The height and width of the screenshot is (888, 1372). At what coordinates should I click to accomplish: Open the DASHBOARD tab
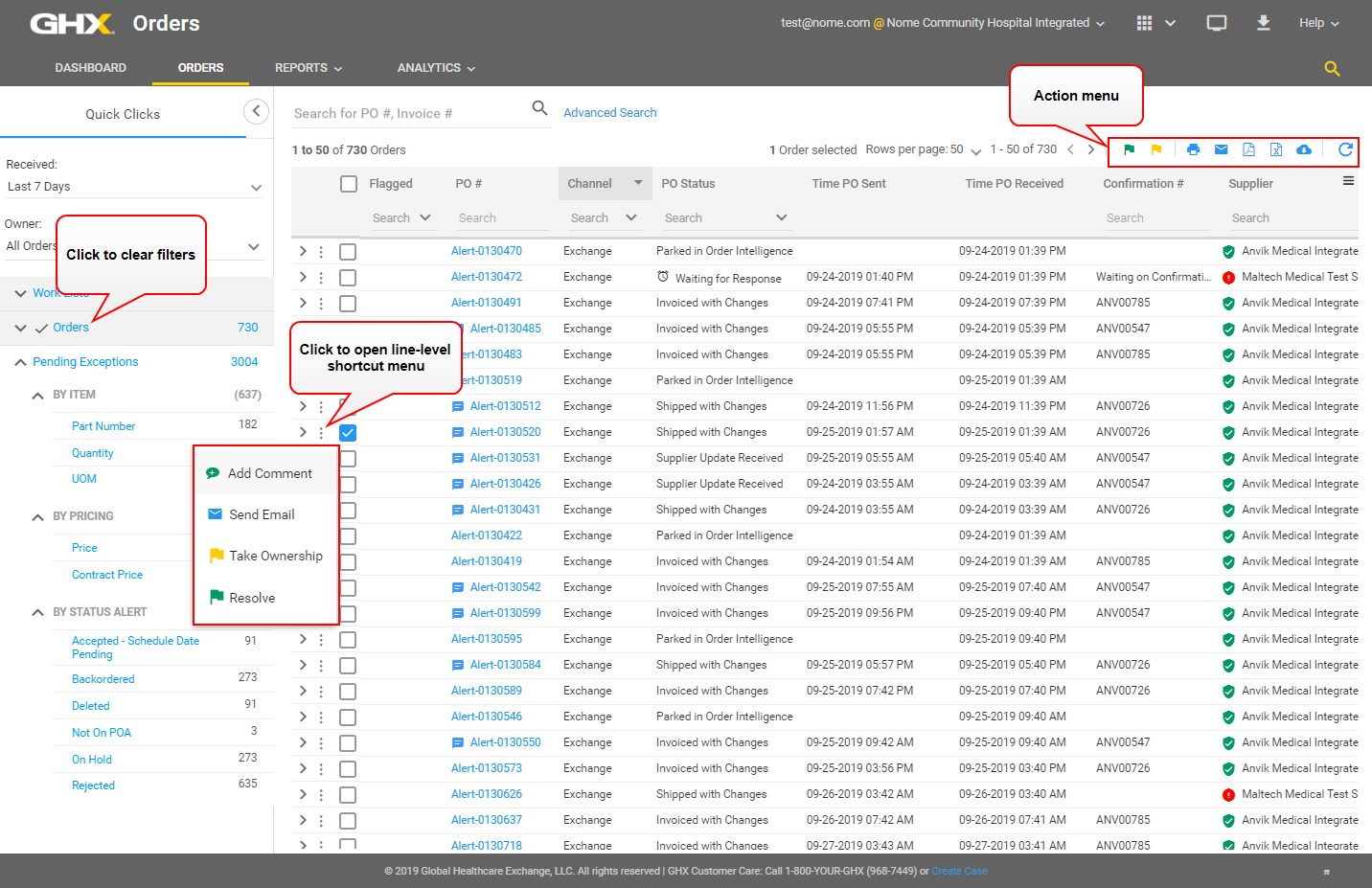(91, 68)
